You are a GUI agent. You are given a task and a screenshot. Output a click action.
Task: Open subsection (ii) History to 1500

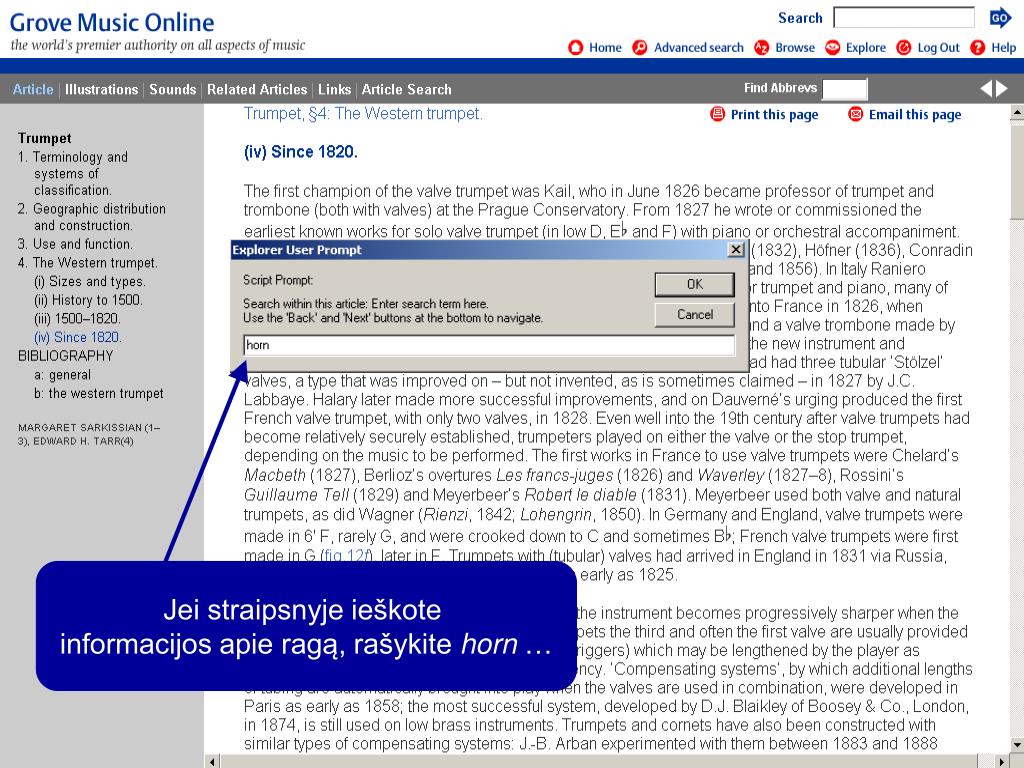[88, 300]
